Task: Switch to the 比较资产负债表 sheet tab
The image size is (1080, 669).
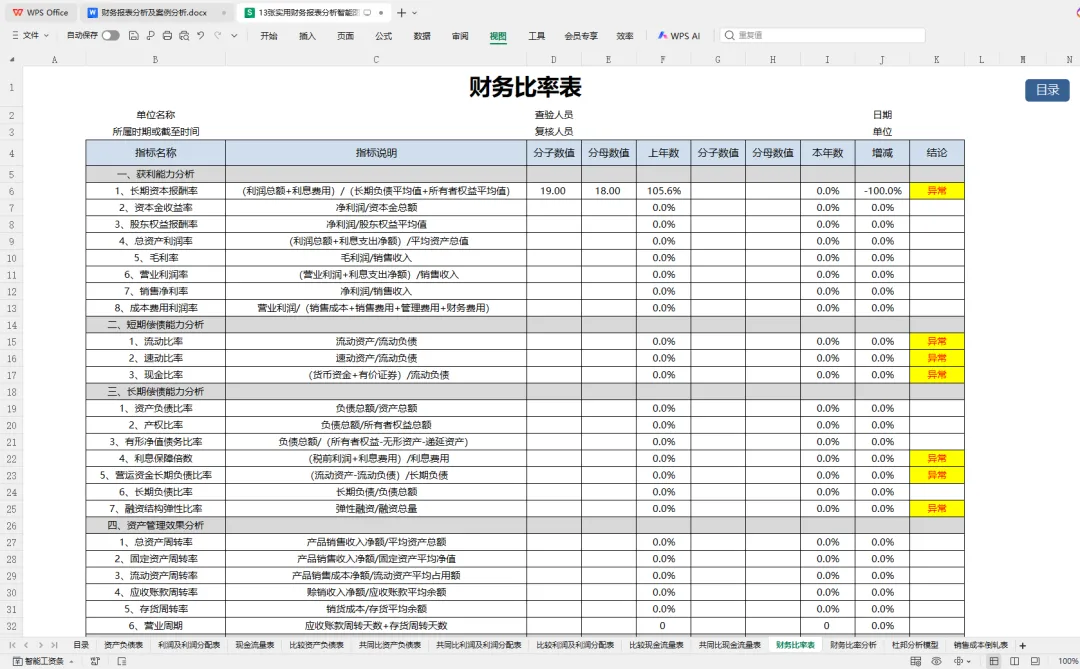Action: [316, 645]
